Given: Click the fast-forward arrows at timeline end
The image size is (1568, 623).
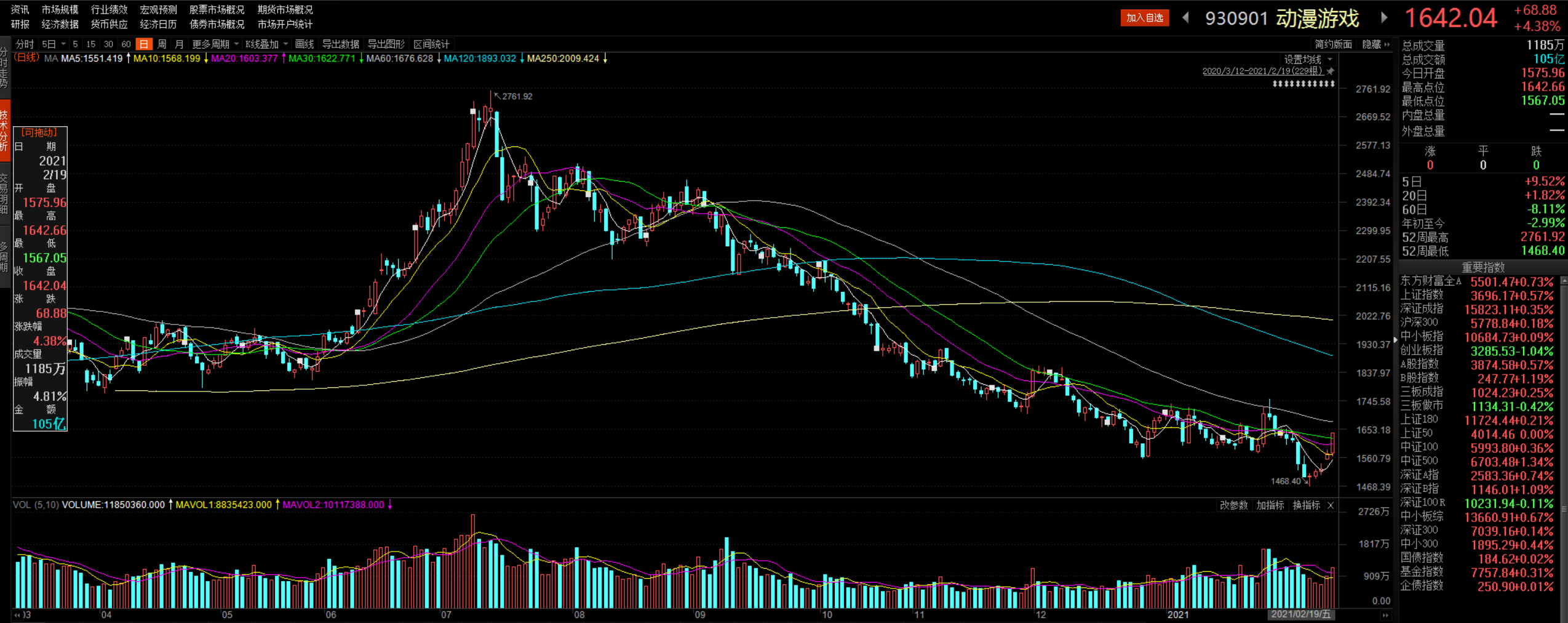Looking at the screenshot, I should coord(1385,615).
